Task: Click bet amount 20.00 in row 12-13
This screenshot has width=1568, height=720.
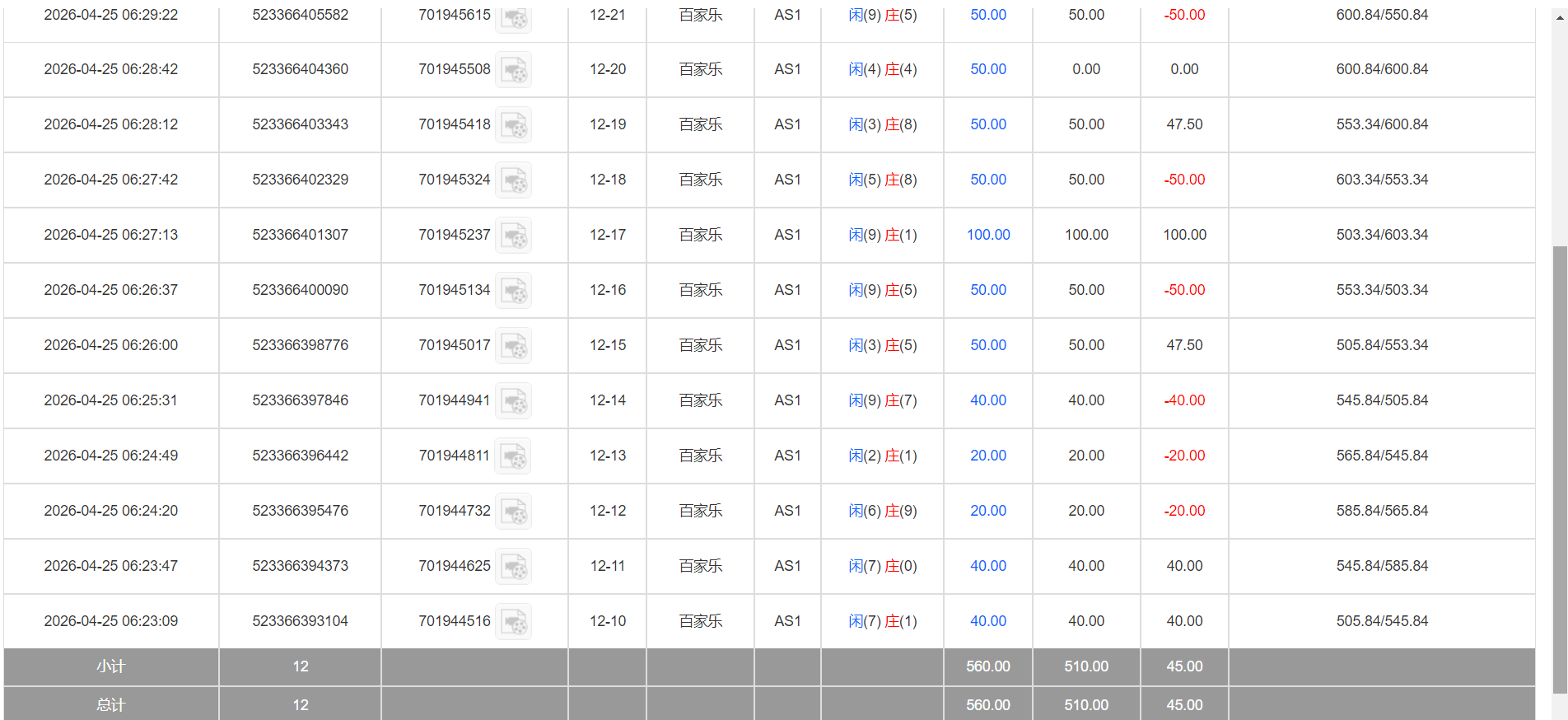Action: click(x=988, y=456)
